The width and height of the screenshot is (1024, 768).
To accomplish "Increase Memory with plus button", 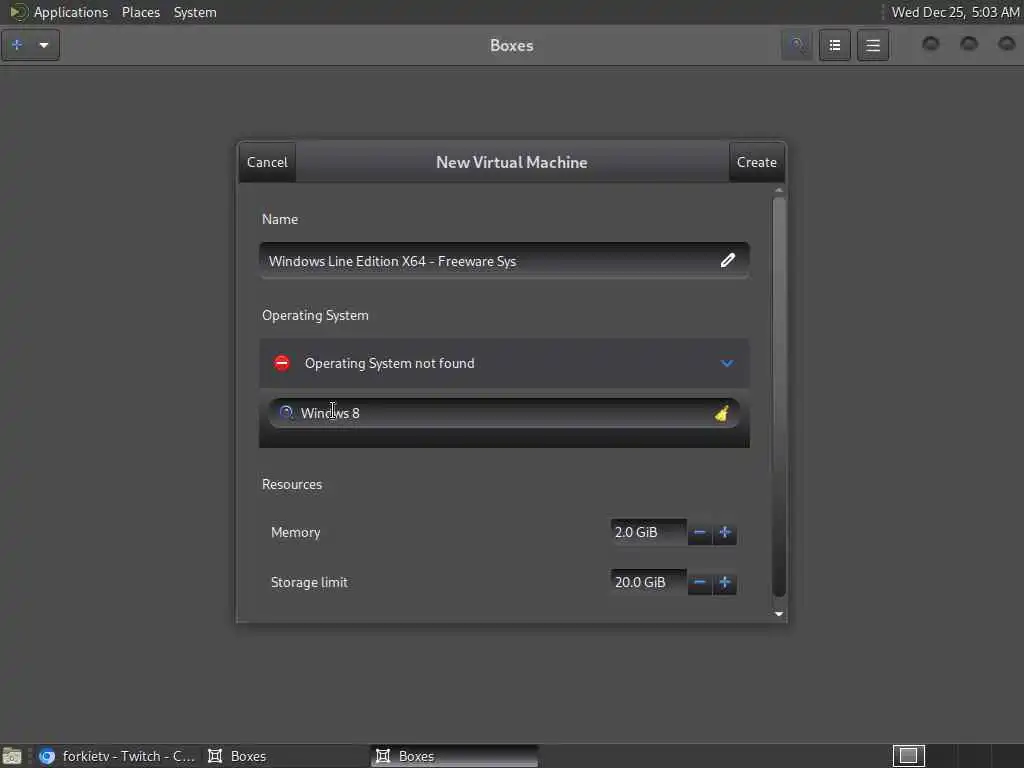I will click(724, 533).
